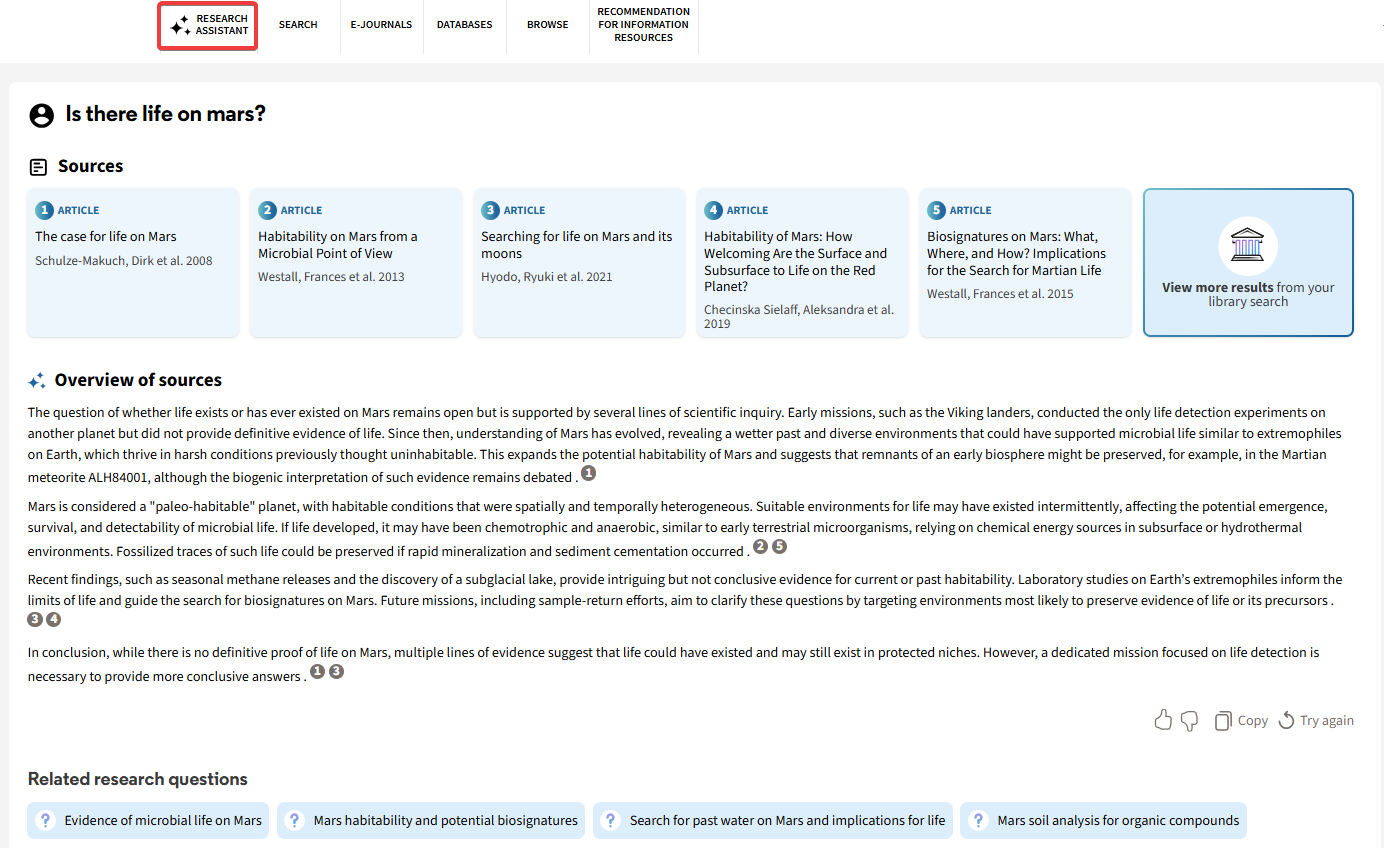
Task: Open Recommendation for Information Resources
Action: coord(643,25)
